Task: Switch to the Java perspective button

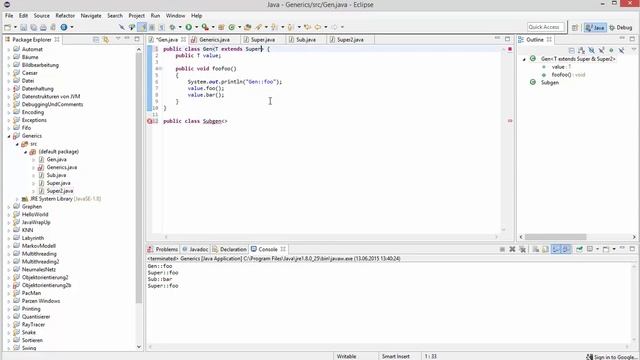Action: click(595, 27)
